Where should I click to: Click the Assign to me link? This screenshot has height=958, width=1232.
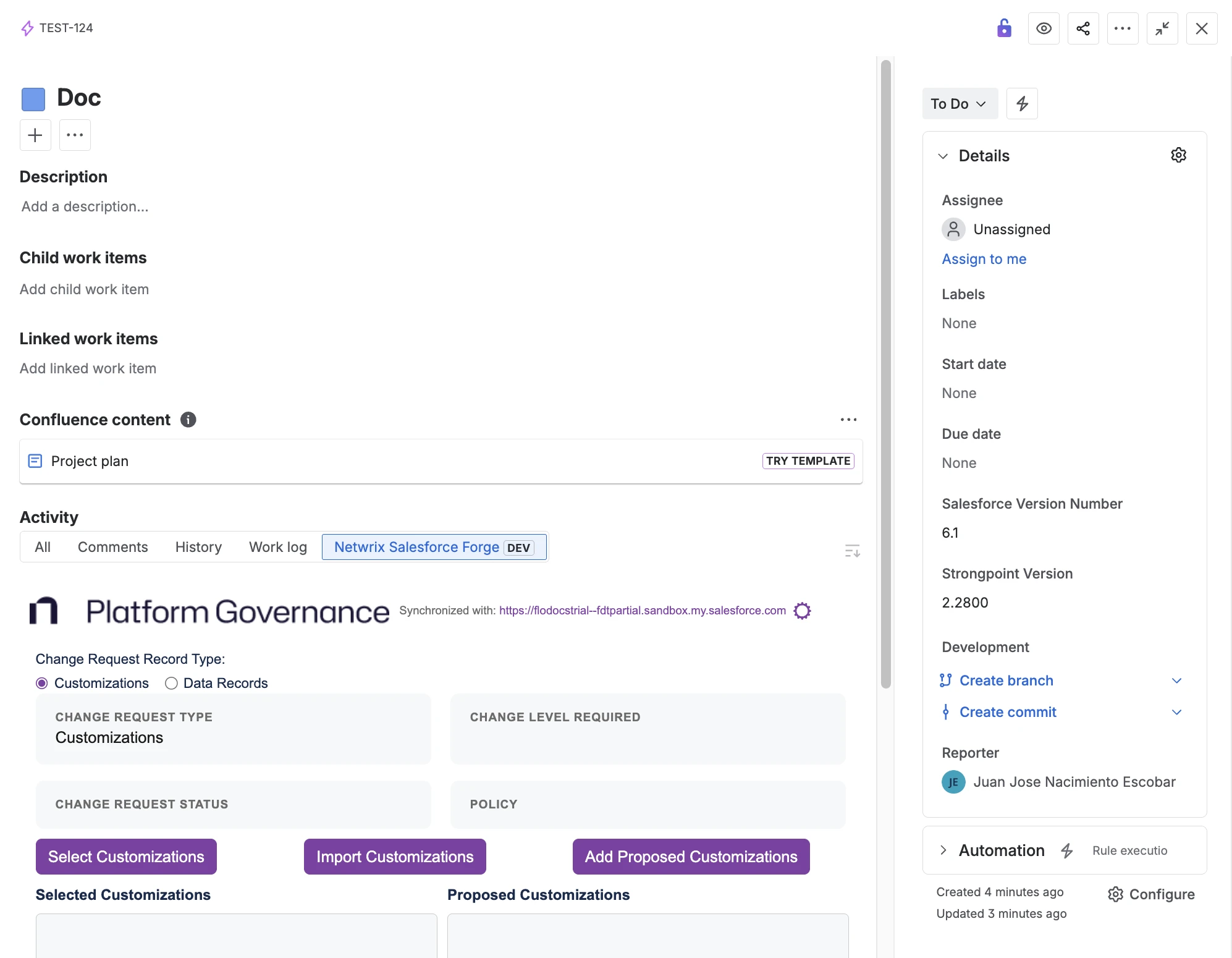click(x=984, y=259)
